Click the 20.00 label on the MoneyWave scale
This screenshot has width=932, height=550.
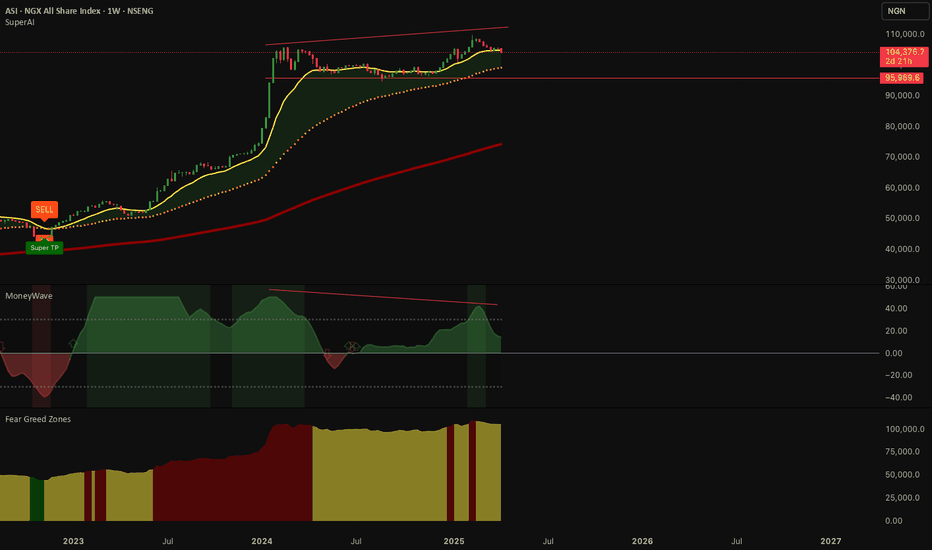896,331
